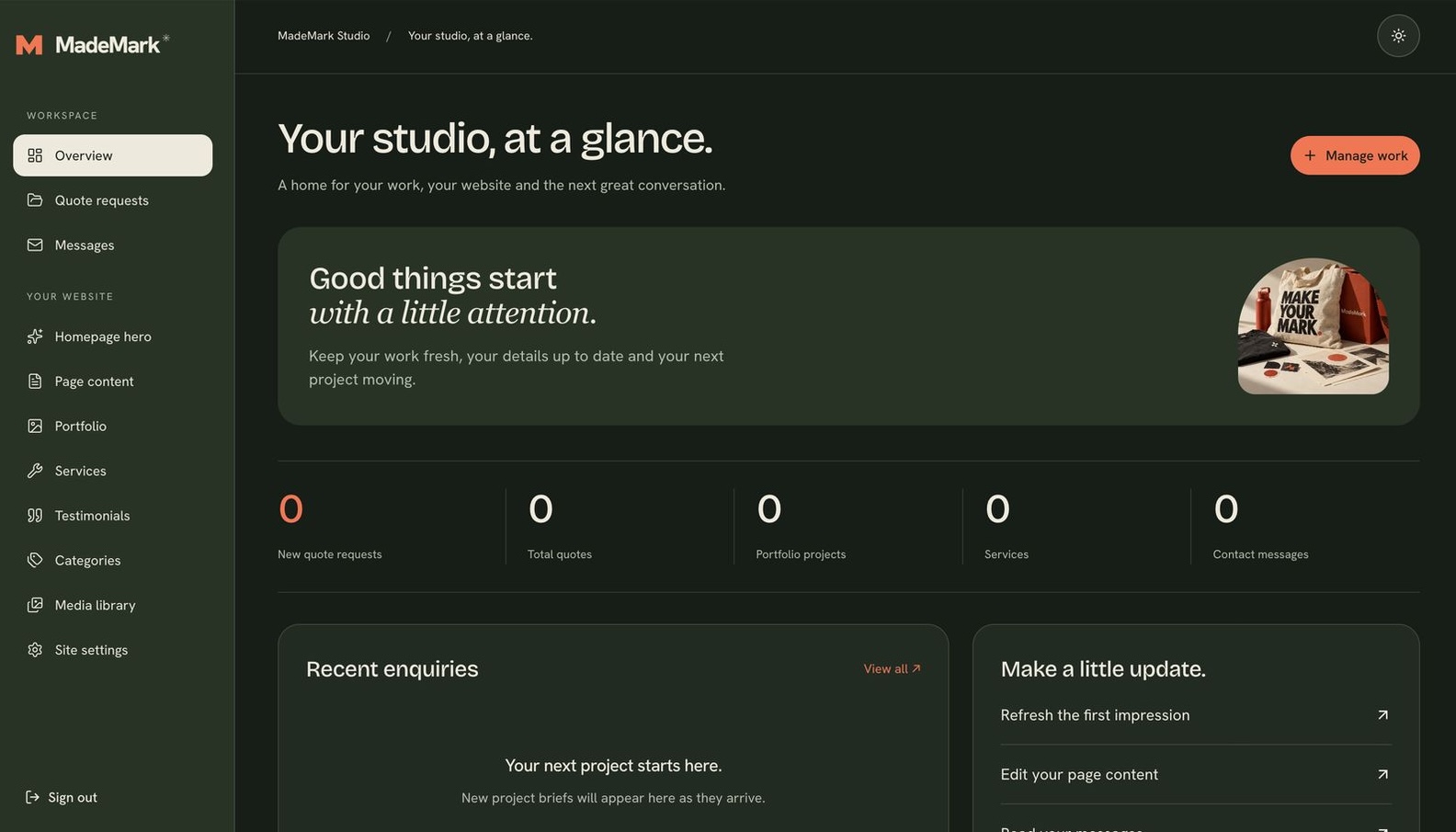Click the arrow icon beside Edit your page content

coord(1382,775)
